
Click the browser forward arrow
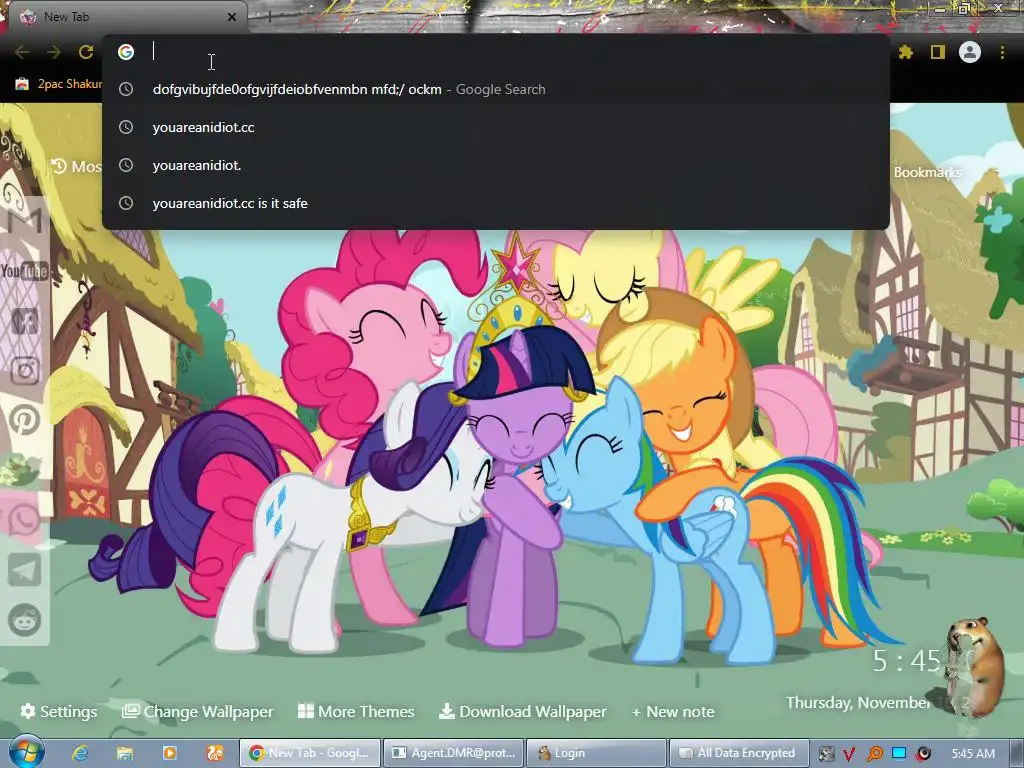pos(54,52)
